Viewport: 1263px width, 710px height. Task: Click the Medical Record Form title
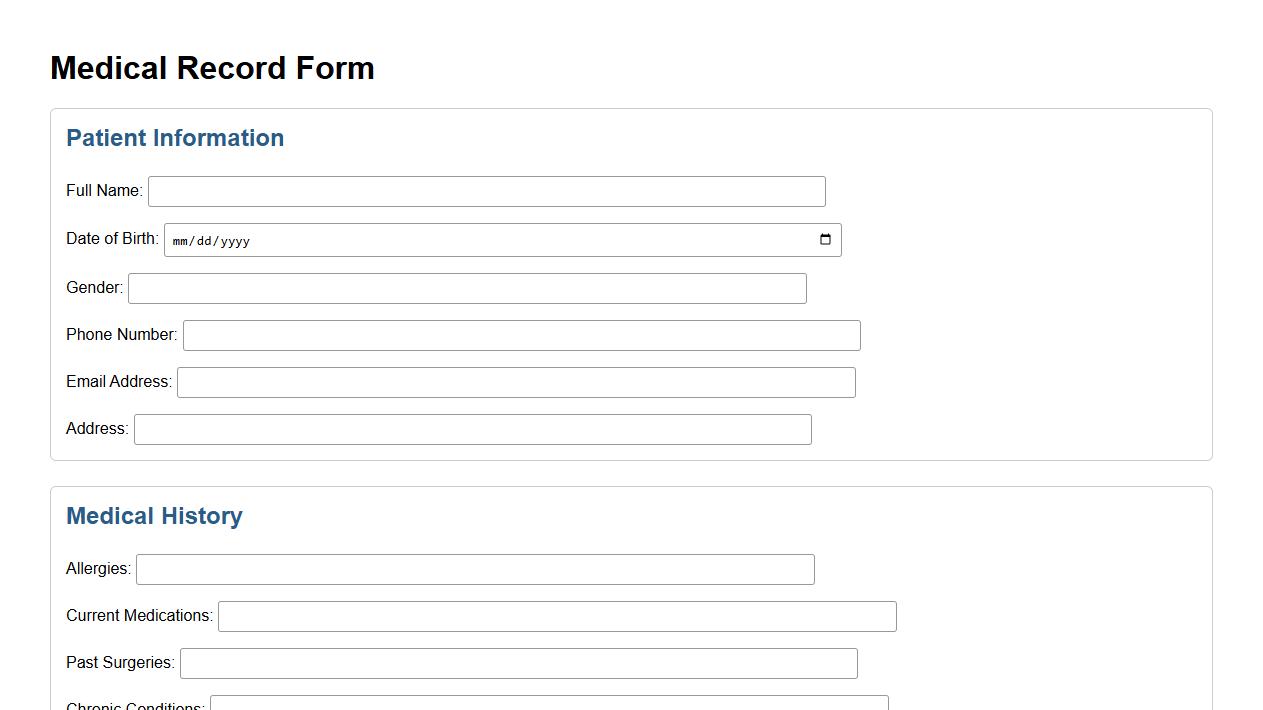click(212, 68)
